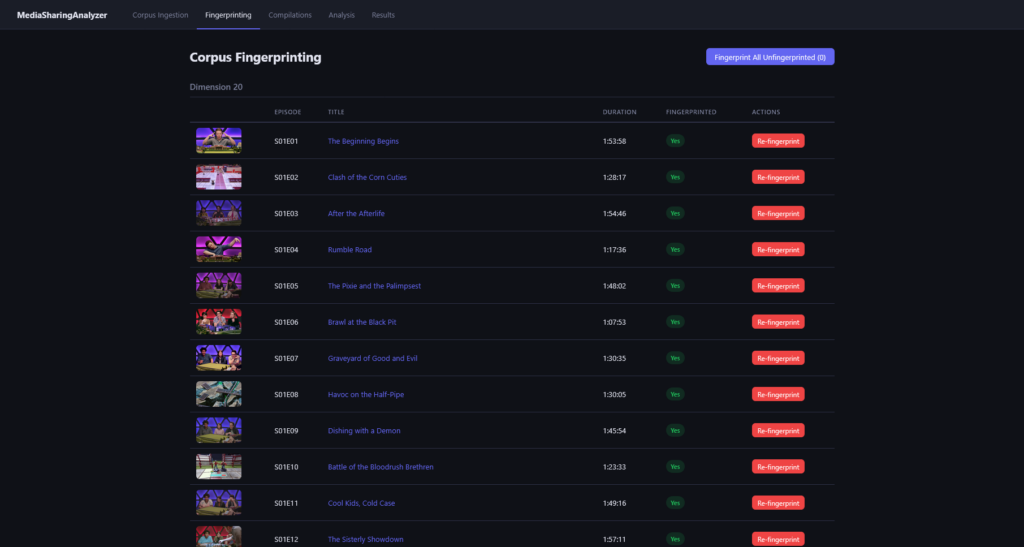1024x547 pixels.
Task: Click thumbnail for S01E01 episode
Action: pyautogui.click(x=218, y=141)
